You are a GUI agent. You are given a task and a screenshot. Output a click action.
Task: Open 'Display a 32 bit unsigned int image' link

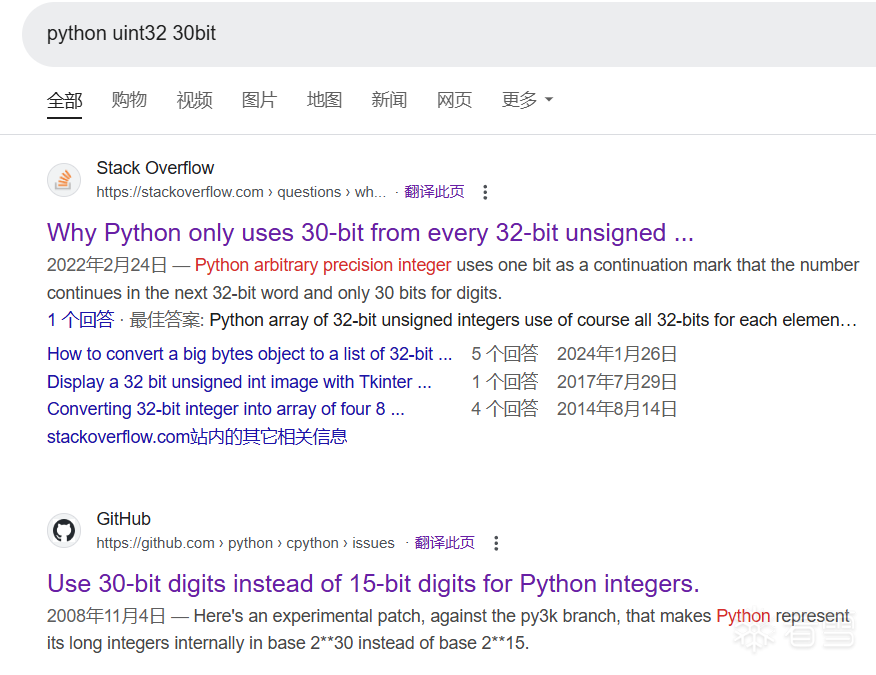click(x=239, y=382)
